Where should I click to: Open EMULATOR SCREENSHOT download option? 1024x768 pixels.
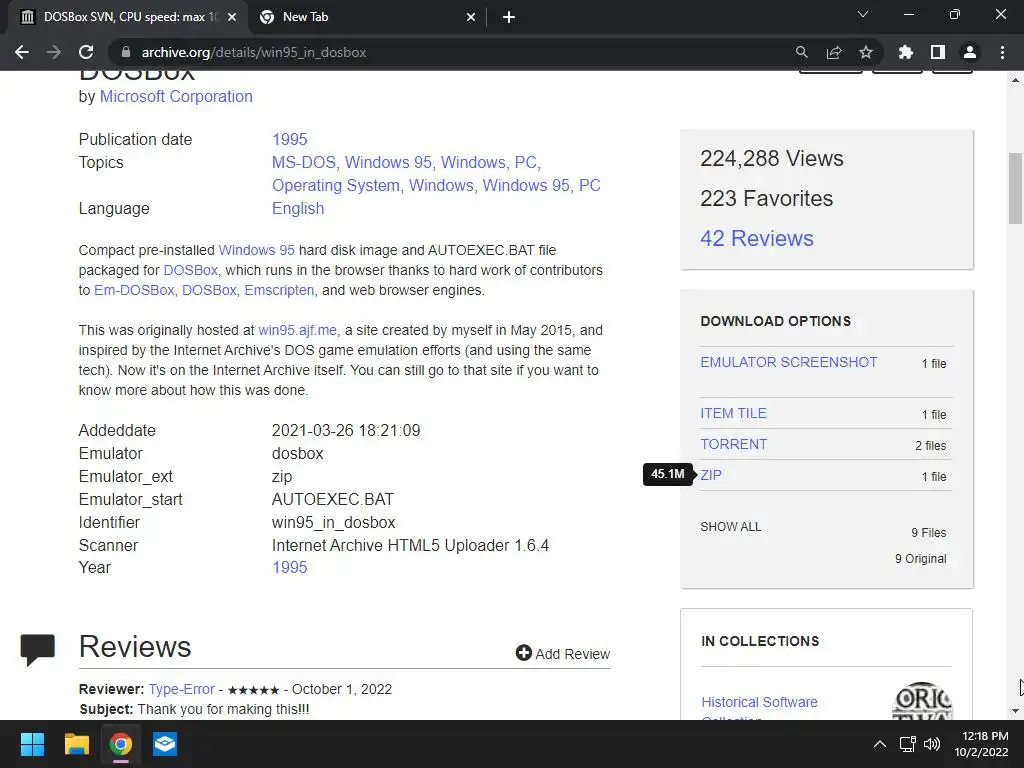[789, 362]
